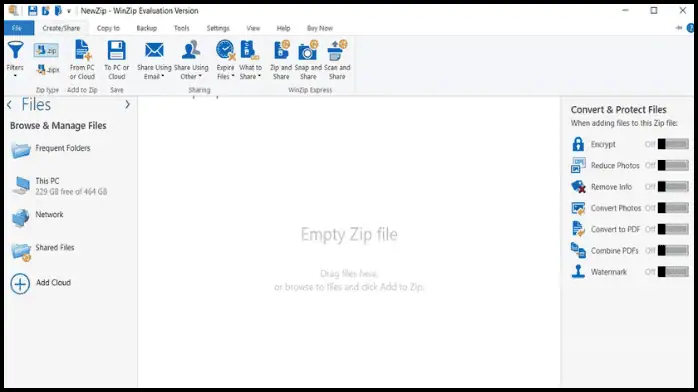Go to previous pane using left chevron
Image resolution: width=698 pixels, height=392 pixels.
click(9, 105)
